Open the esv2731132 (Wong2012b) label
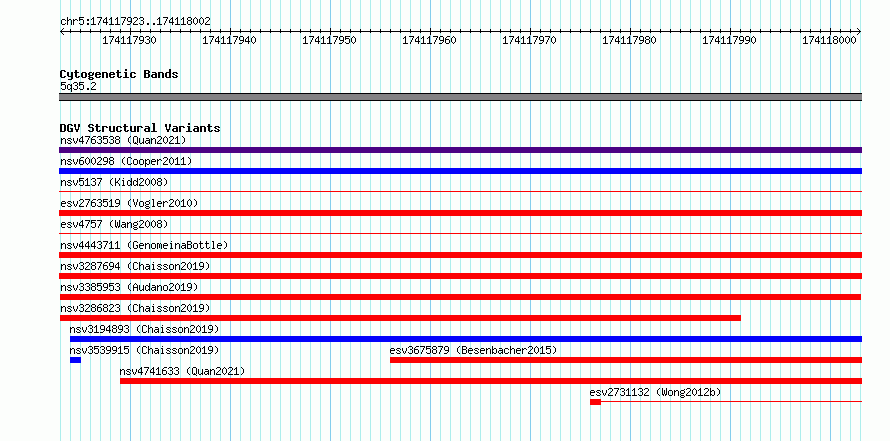890x441 pixels. (x=656, y=392)
